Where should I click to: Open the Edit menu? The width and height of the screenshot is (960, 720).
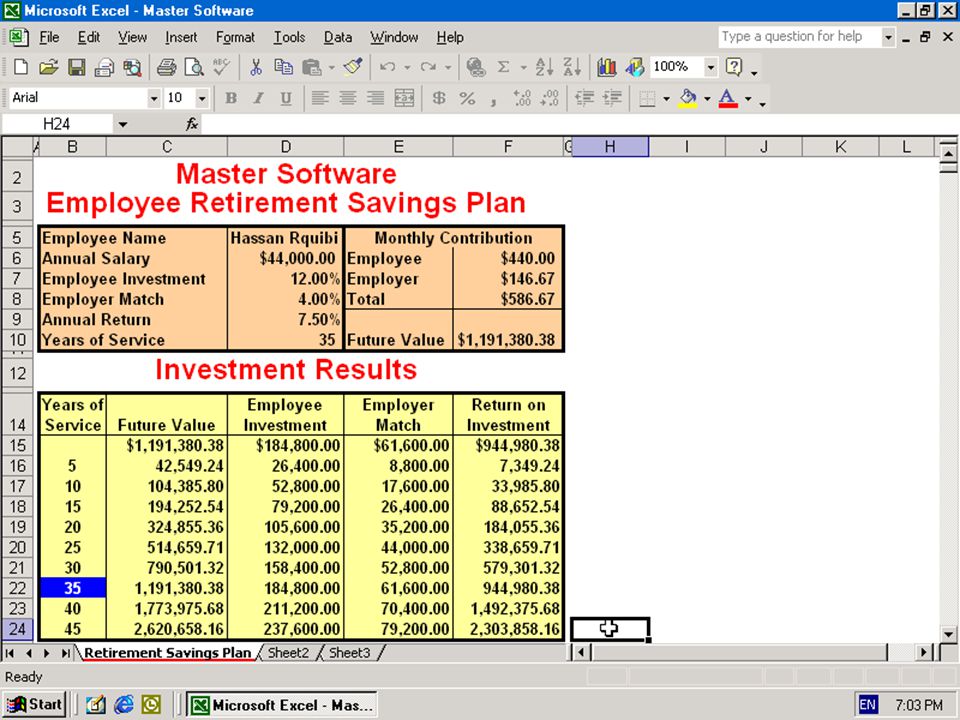pyautogui.click(x=89, y=37)
